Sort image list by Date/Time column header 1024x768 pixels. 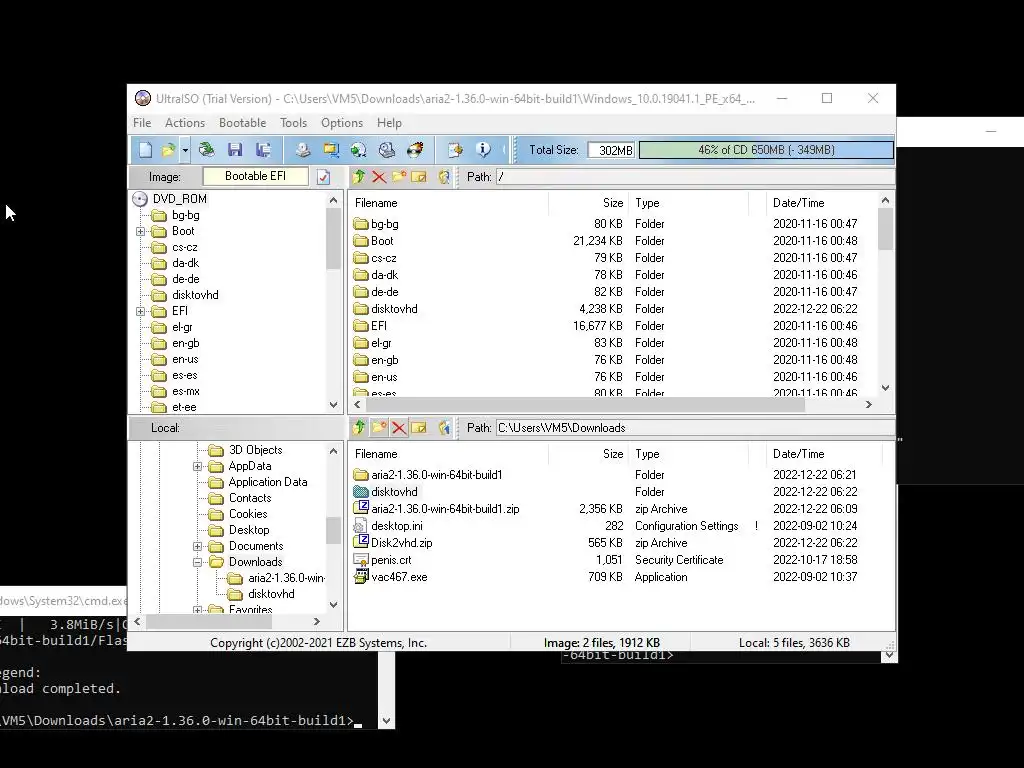click(823, 203)
